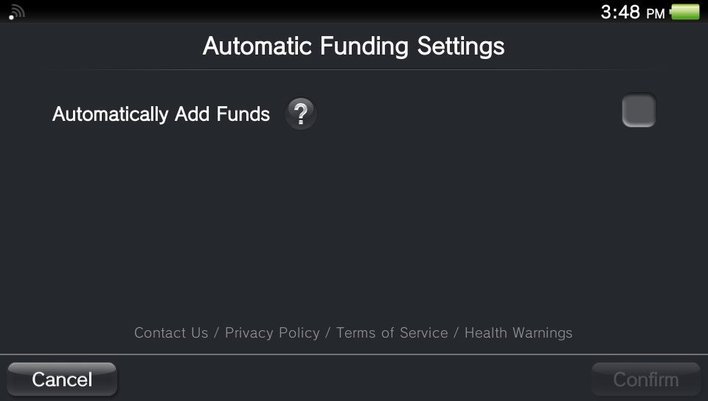Click the 3:48 clock time
Image resolution: width=708 pixels, height=401 pixels.
point(620,13)
